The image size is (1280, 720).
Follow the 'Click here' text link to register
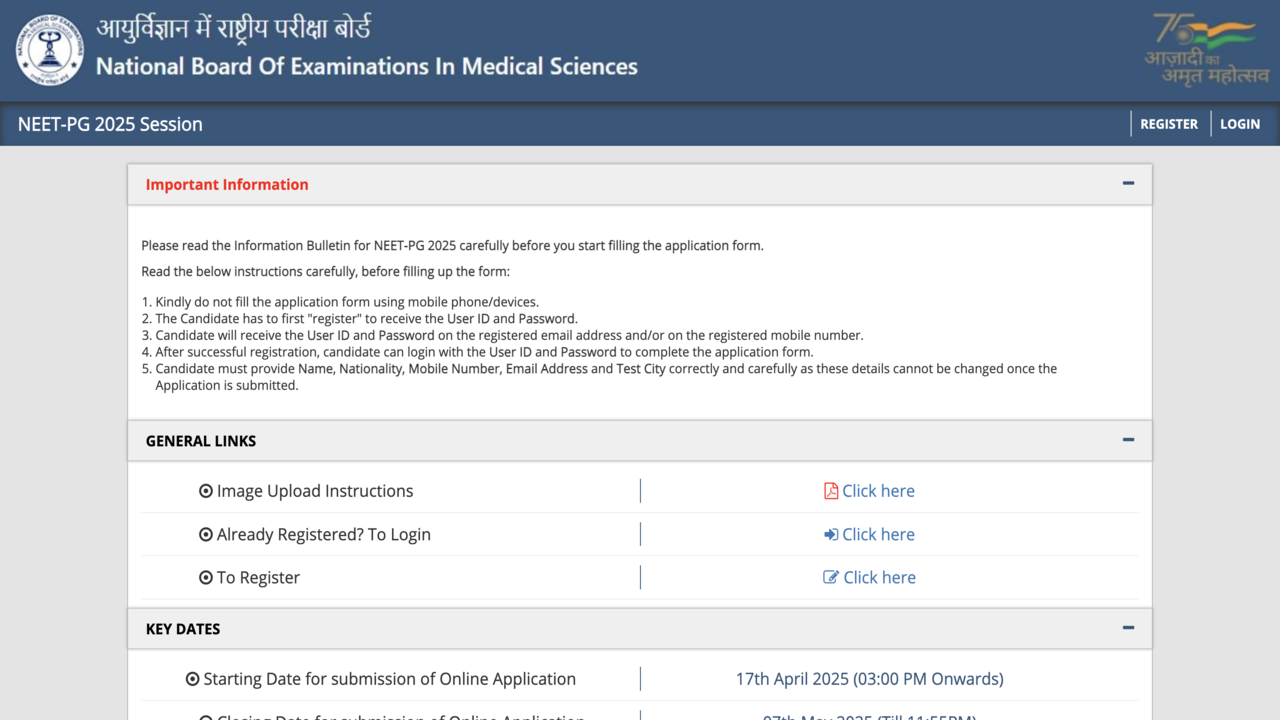click(x=879, y=578)
